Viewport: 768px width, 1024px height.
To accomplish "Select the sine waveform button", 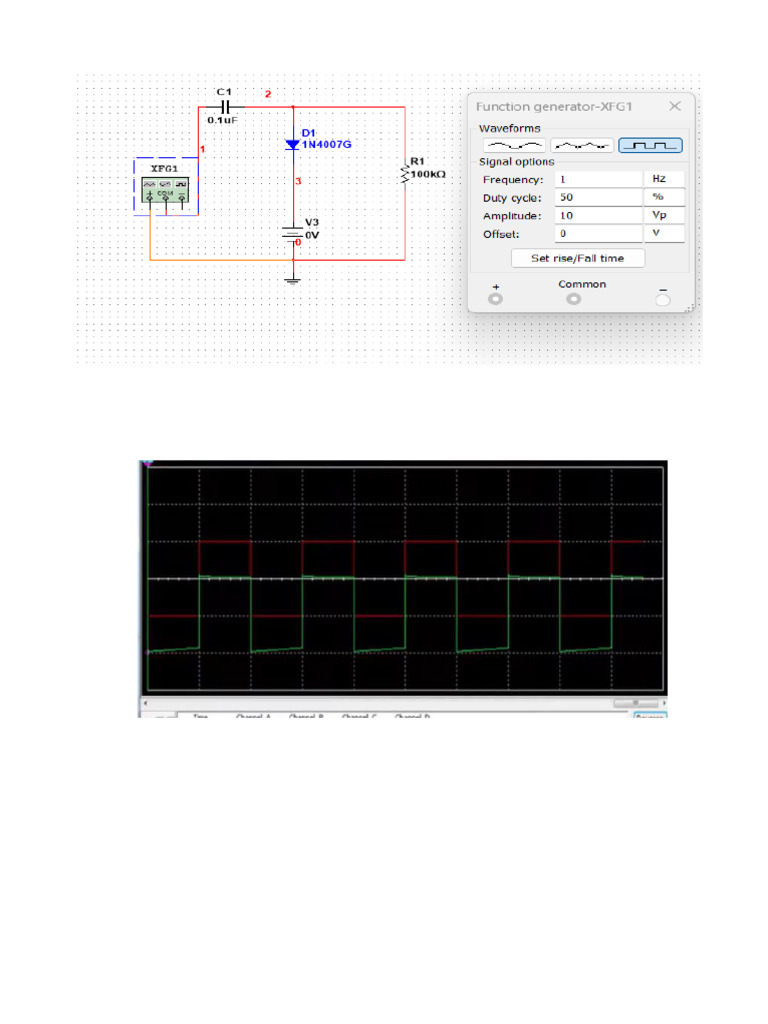I will (515, 145).
